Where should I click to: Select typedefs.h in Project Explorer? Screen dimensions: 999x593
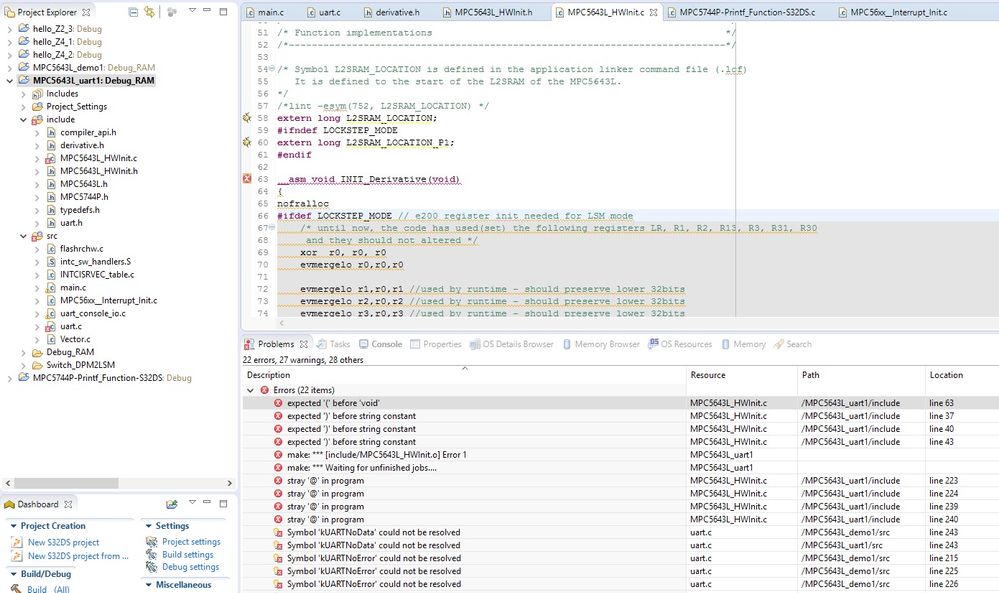[80, 210]
